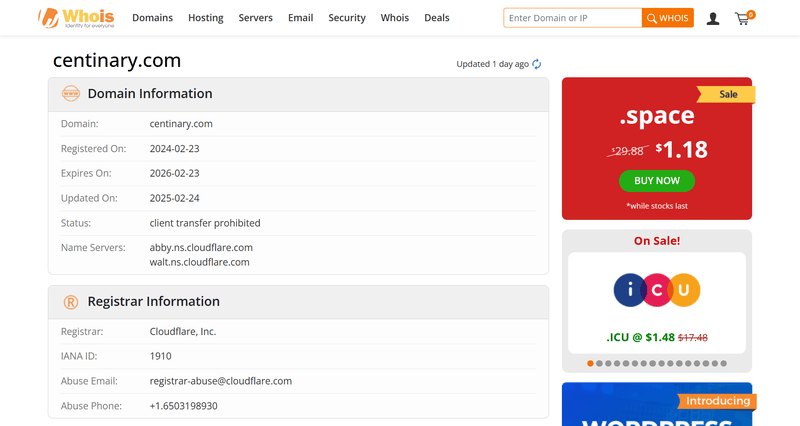Click the Domain Information section header
The height and width of the screenshot is (426, 800).
tap(298, 94)
